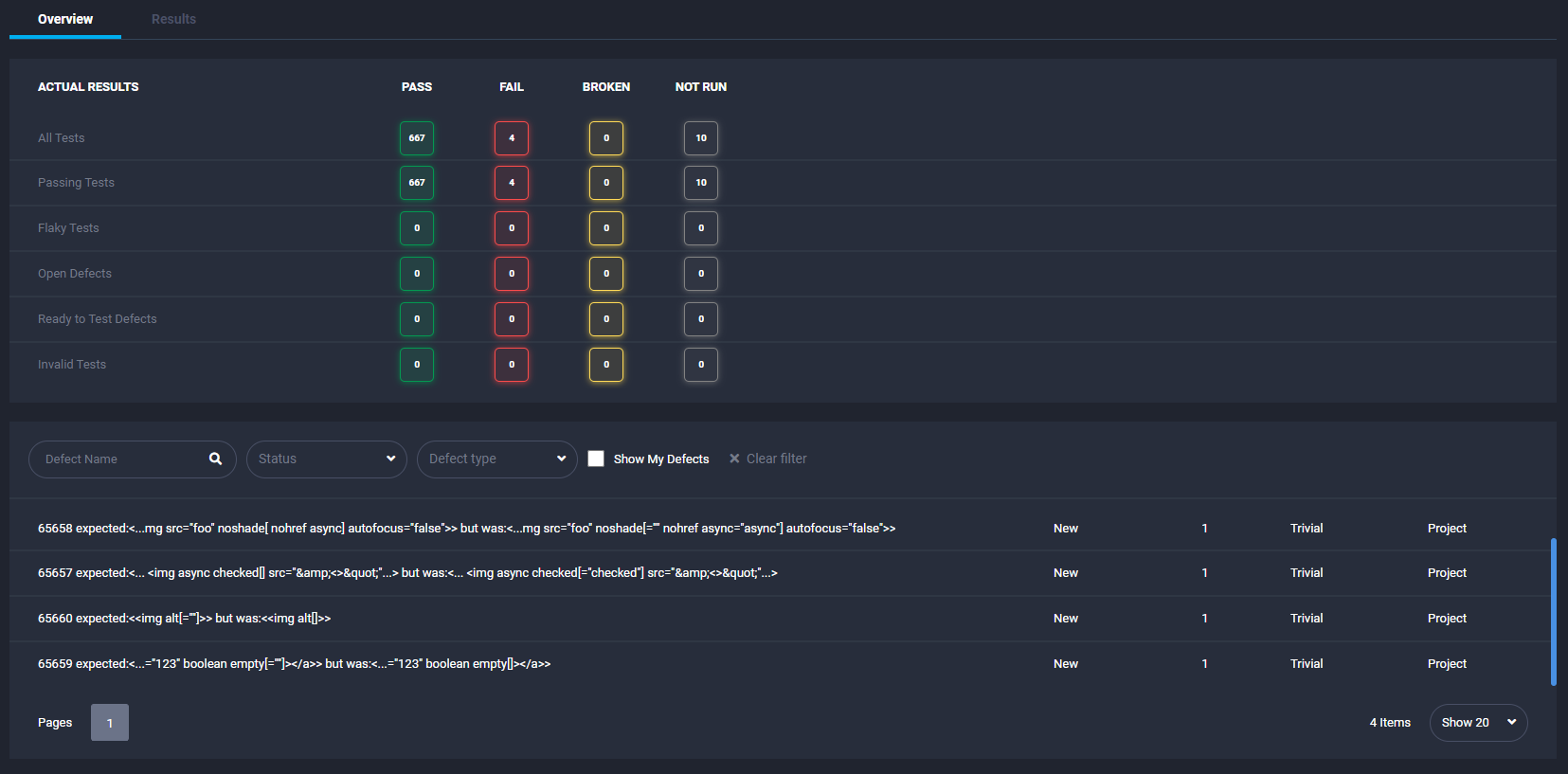The width and height of the screenshot is (1568, 774).
Task: Click the 4 Items count text
Action: [1390, 723]
